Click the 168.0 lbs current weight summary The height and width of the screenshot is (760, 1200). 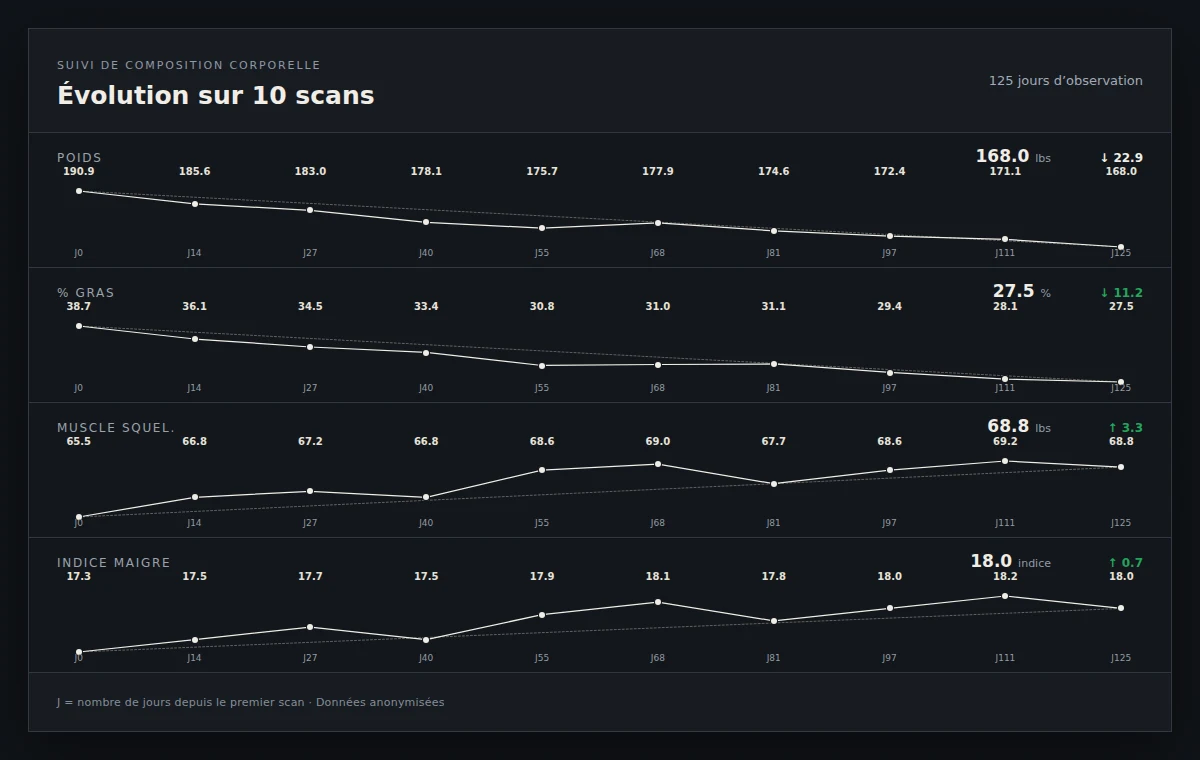[x=1013, y=157]
